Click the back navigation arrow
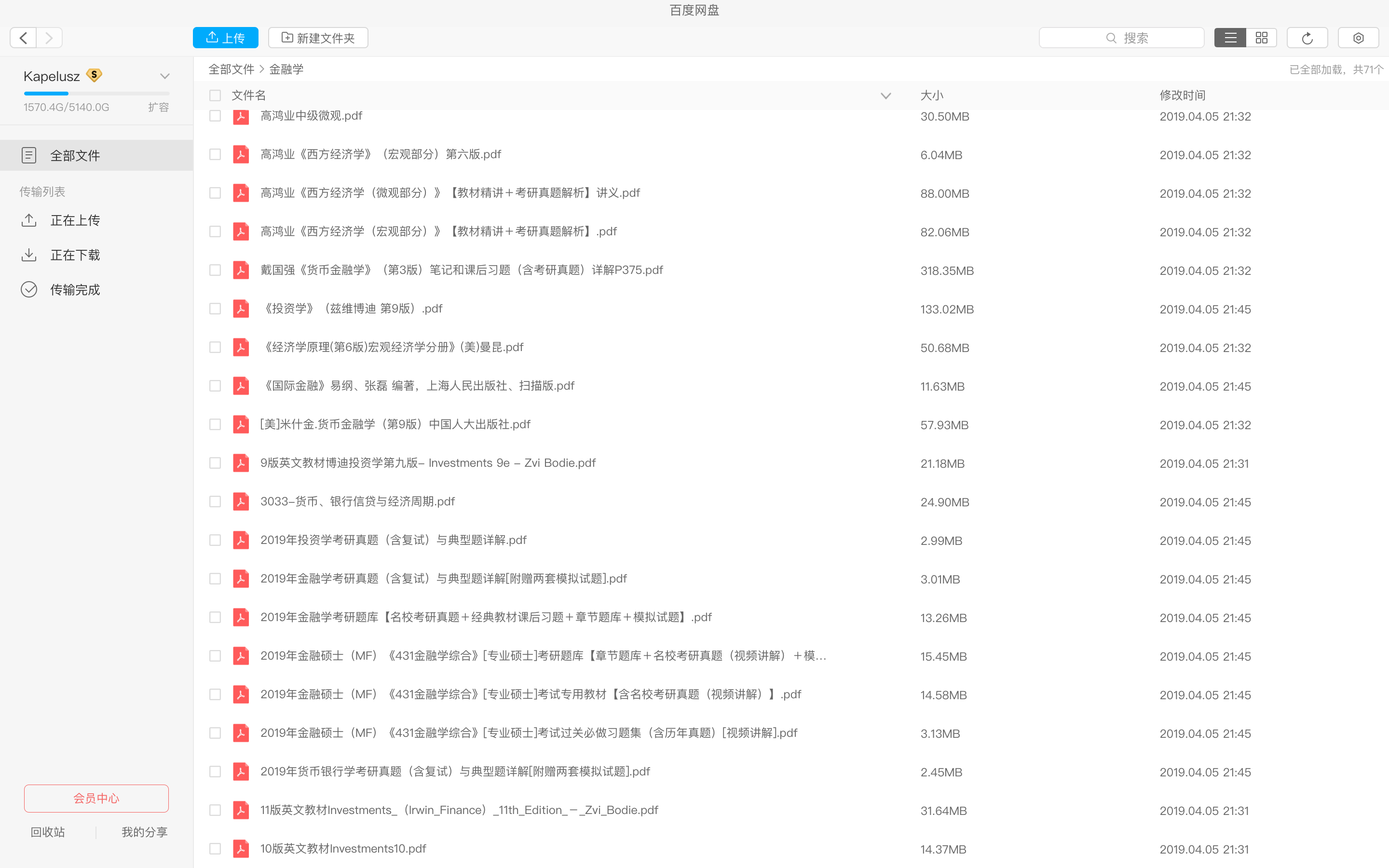The image size is (1389, 868). (23, 38)
